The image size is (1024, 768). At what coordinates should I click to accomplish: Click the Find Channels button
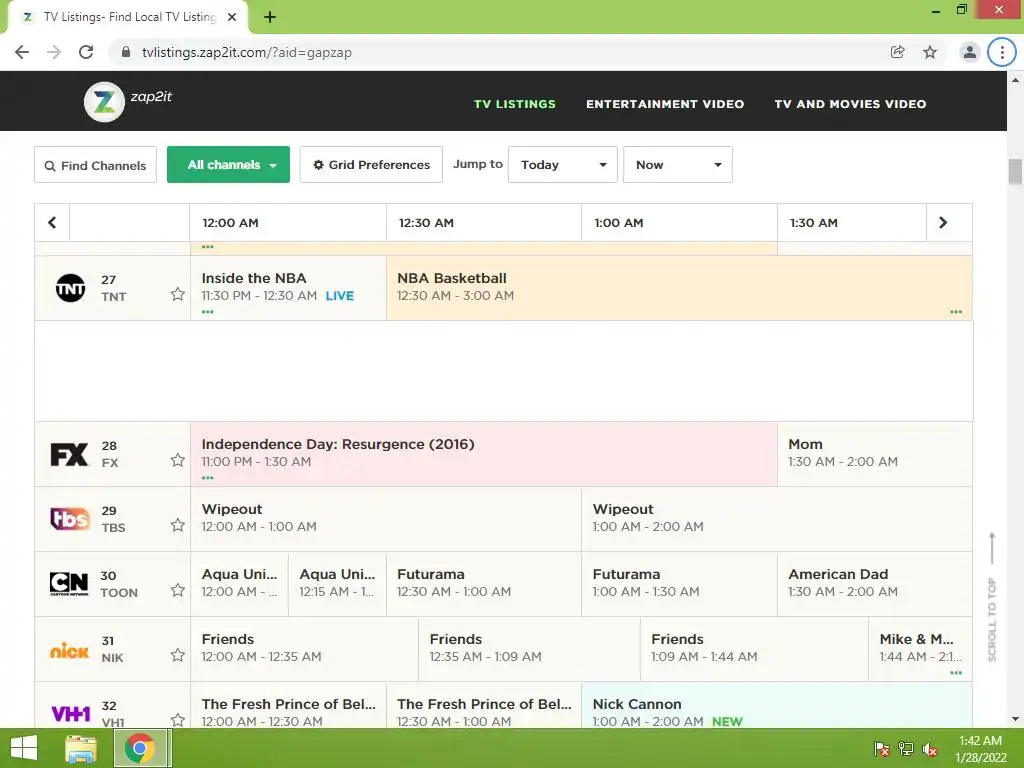click(x=95, y=165)
